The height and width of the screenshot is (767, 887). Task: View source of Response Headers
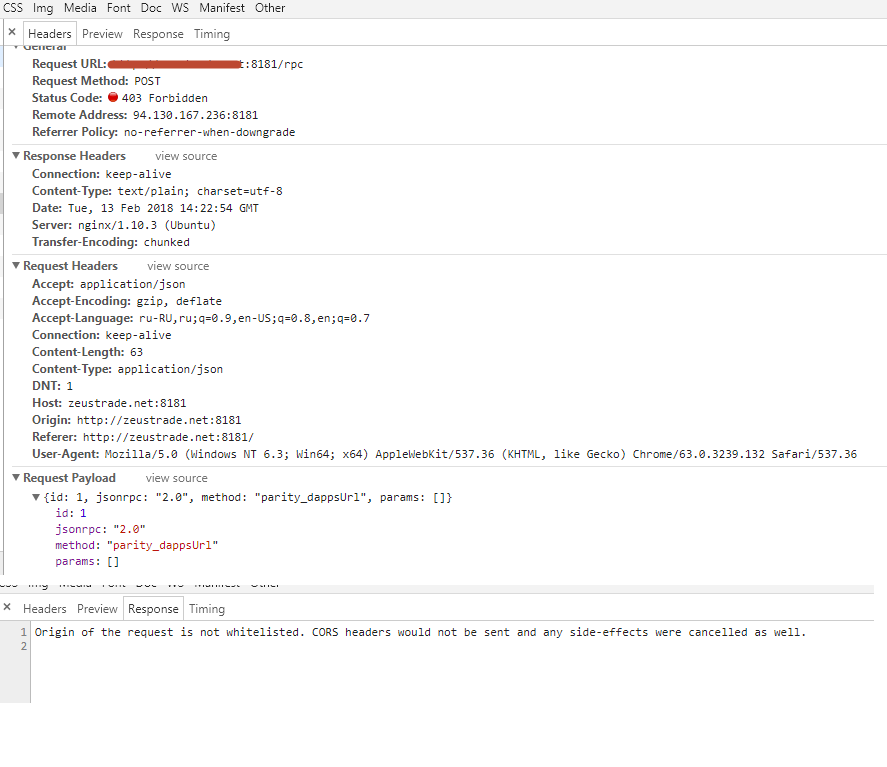click(186, 156)
